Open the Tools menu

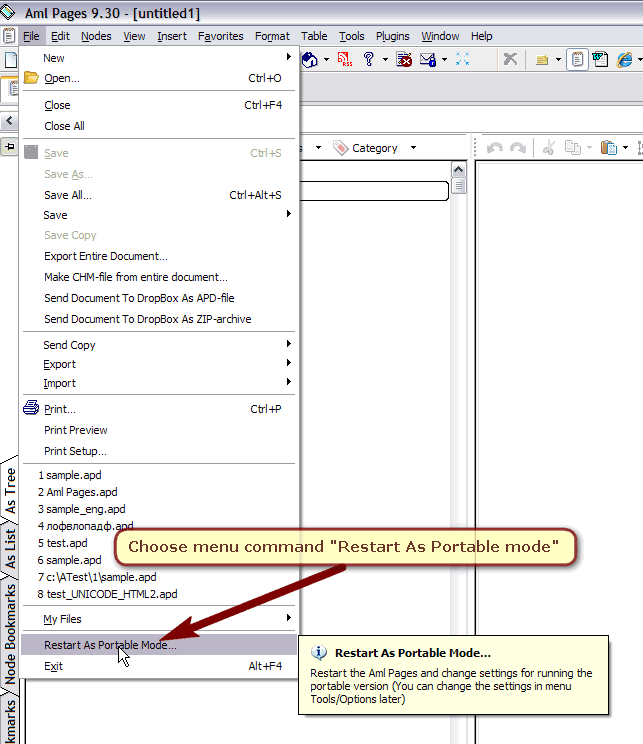click(x=352, y=36)
